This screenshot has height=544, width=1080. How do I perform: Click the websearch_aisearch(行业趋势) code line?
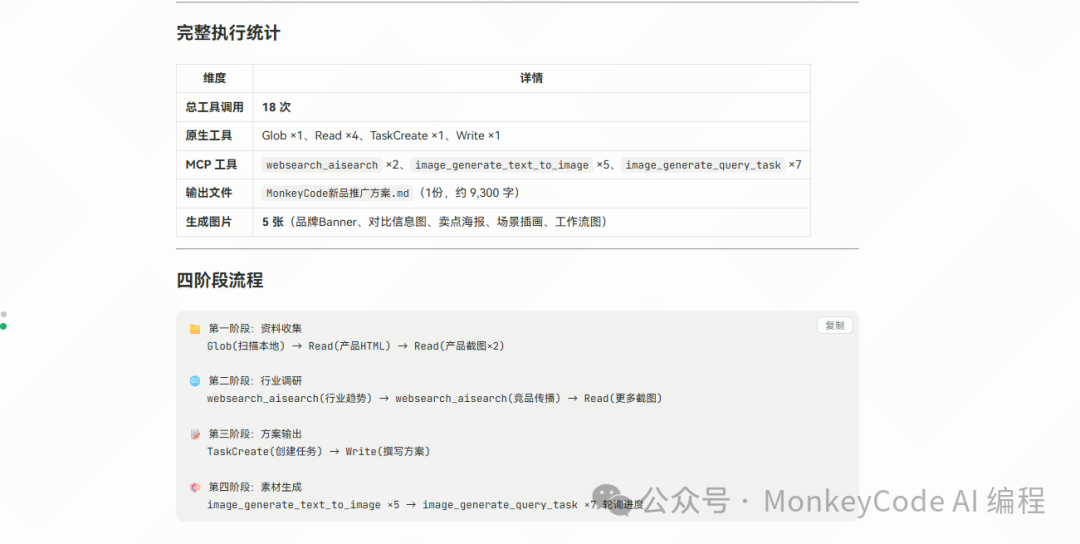pos(434,398)
